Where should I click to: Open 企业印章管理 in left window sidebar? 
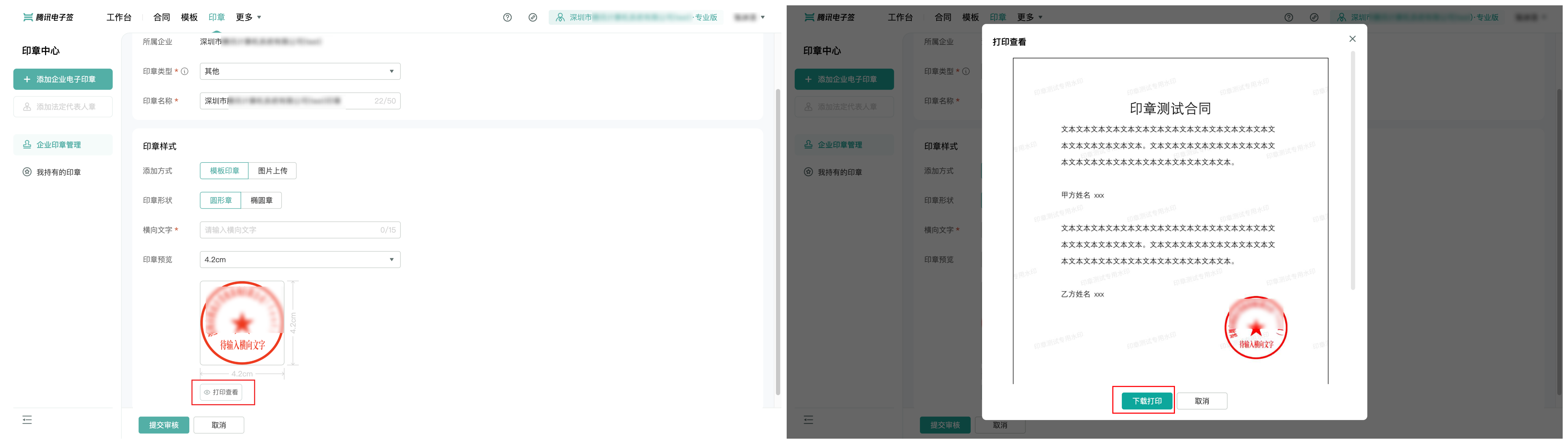[x=63, y=144]
